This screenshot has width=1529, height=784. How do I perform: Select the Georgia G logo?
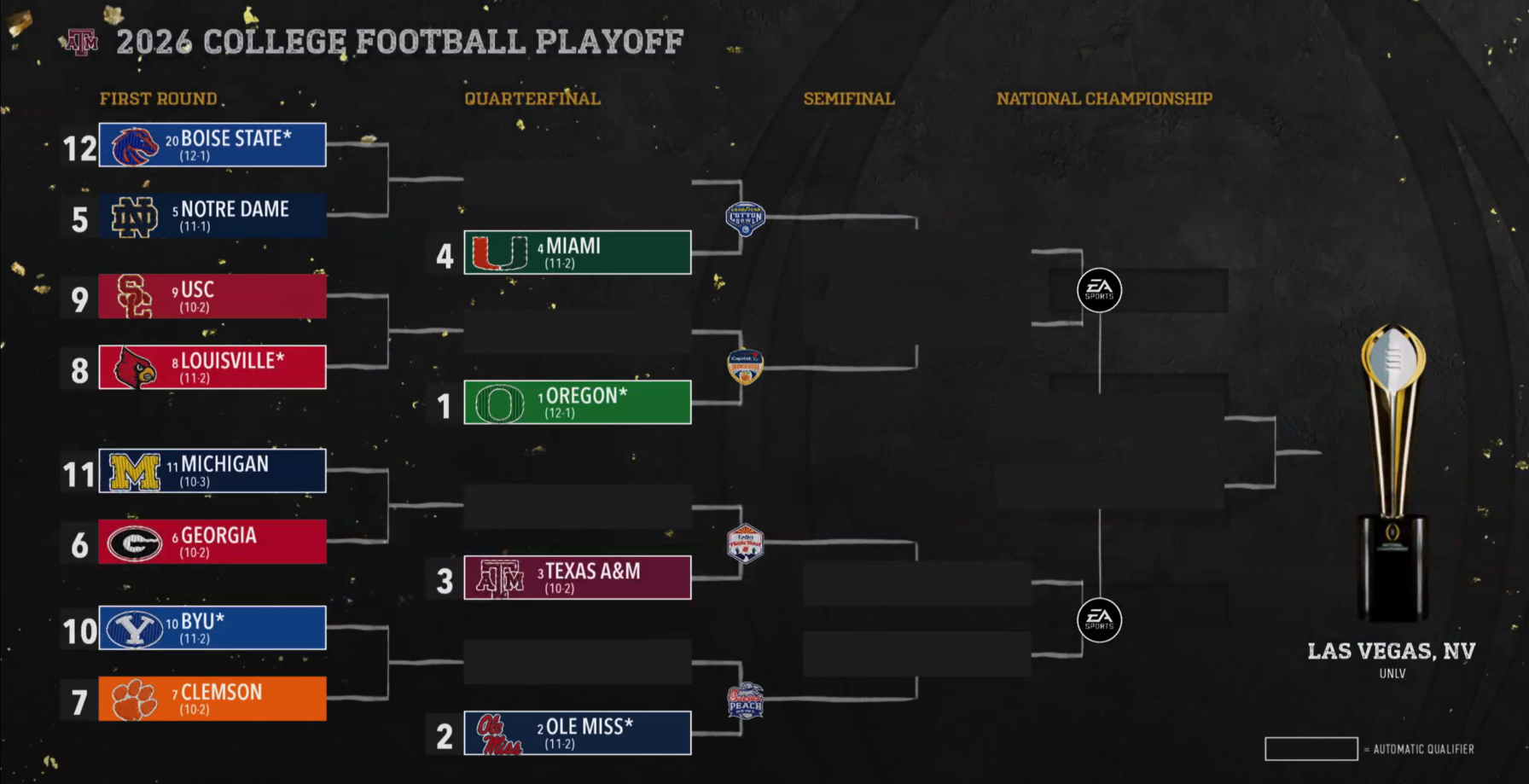click(x=135, y=543)
